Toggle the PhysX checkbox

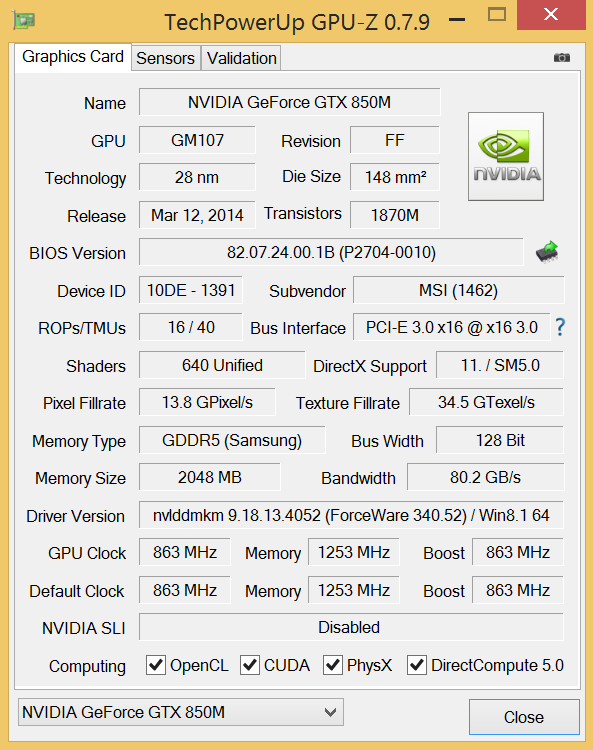coord(333,665)
